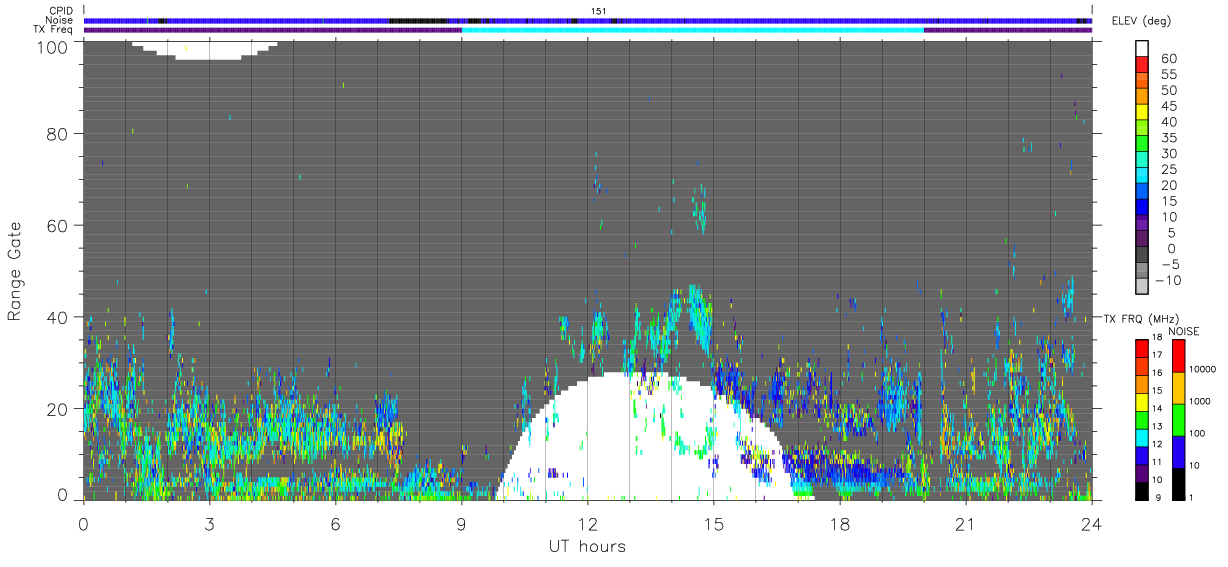Click NOISE legend value 100
The width and height of the screenshot is (1228, 567).
coord(1199,433)
